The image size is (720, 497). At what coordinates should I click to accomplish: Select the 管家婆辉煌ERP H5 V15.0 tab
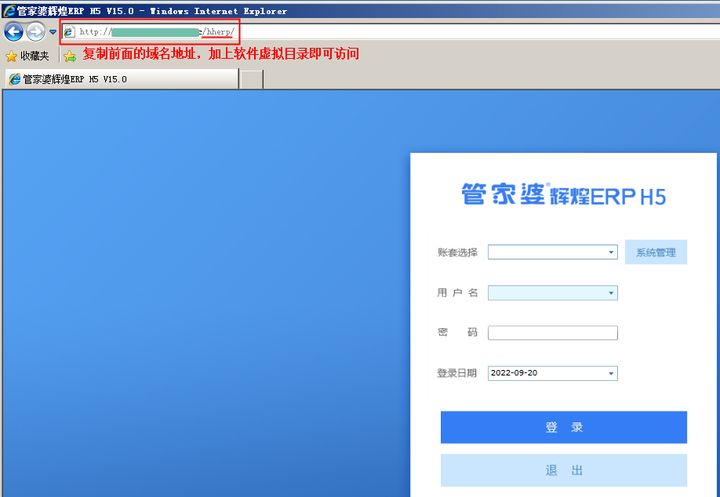coord(122,79)
